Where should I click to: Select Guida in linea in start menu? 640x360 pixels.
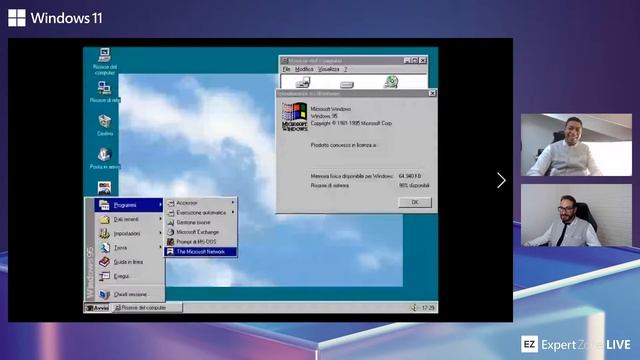[130, 262]
